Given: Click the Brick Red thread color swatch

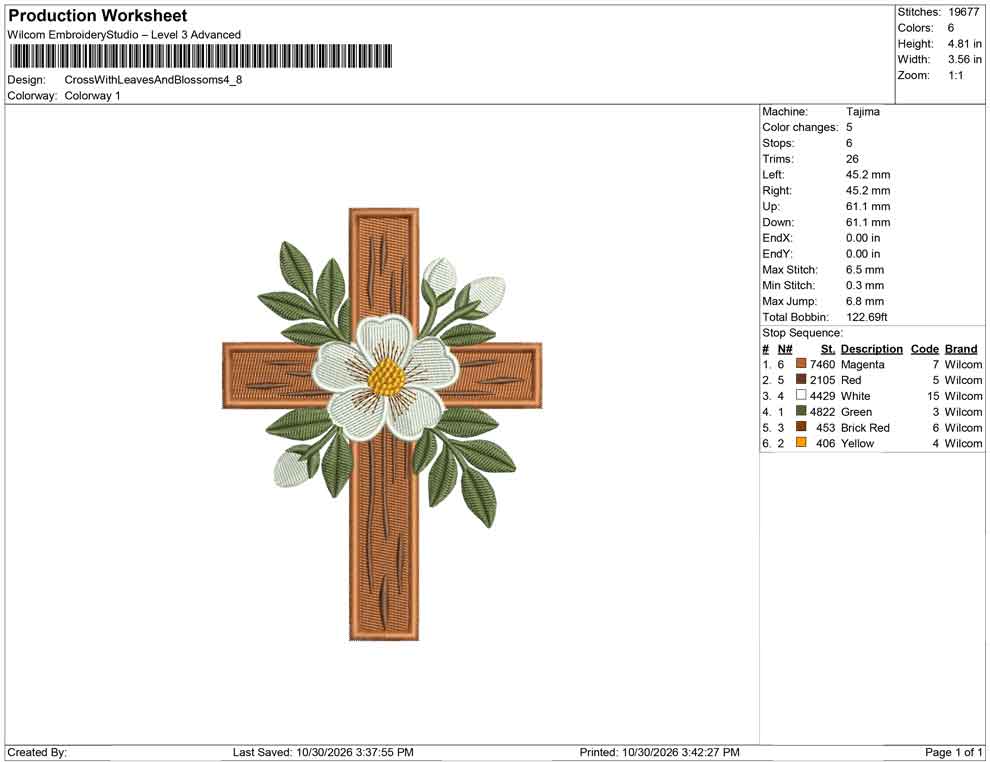Looking at the screenshot, I should coord(801,427).
